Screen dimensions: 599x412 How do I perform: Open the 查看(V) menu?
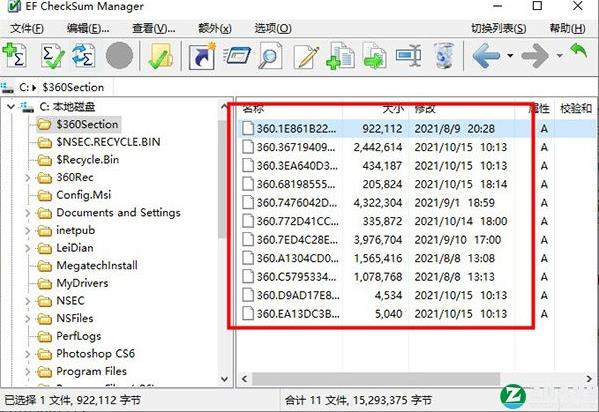(x=154, y=28)
